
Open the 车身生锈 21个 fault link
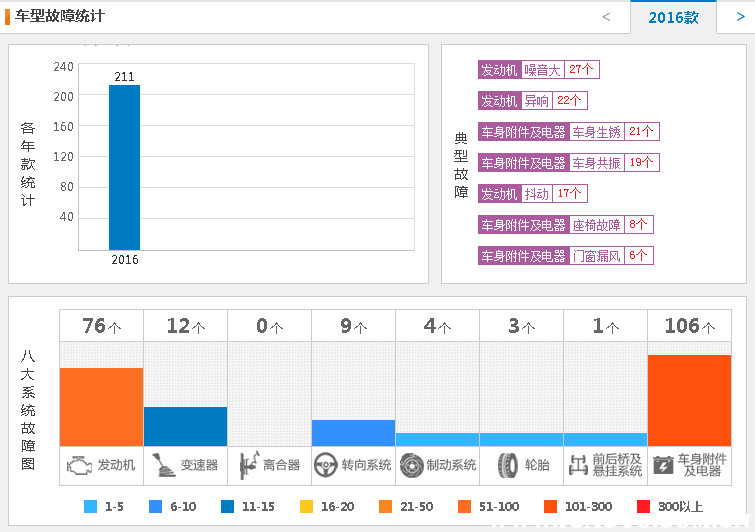point(614,132)
